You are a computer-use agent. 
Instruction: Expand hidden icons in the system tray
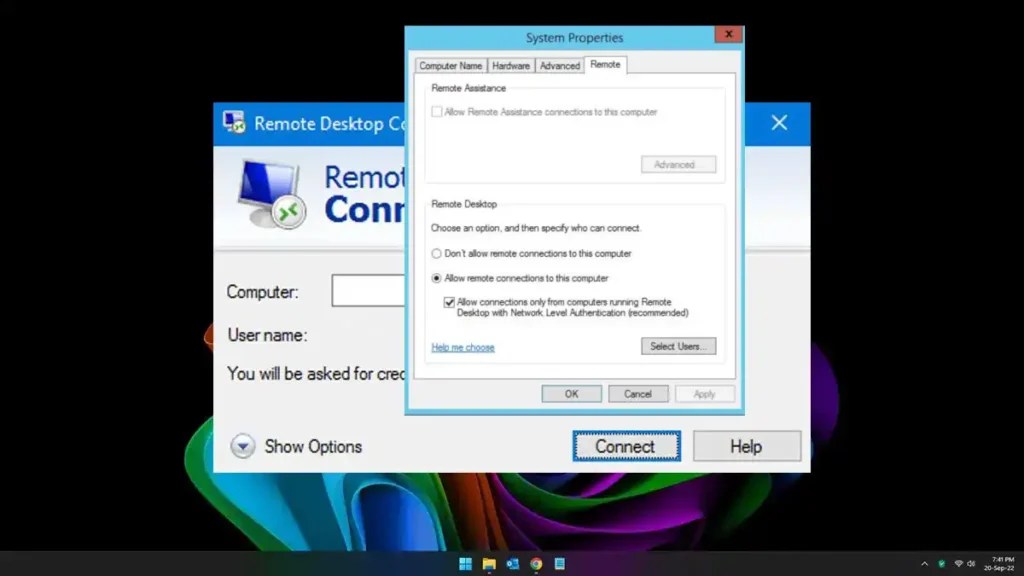(925, 563)
